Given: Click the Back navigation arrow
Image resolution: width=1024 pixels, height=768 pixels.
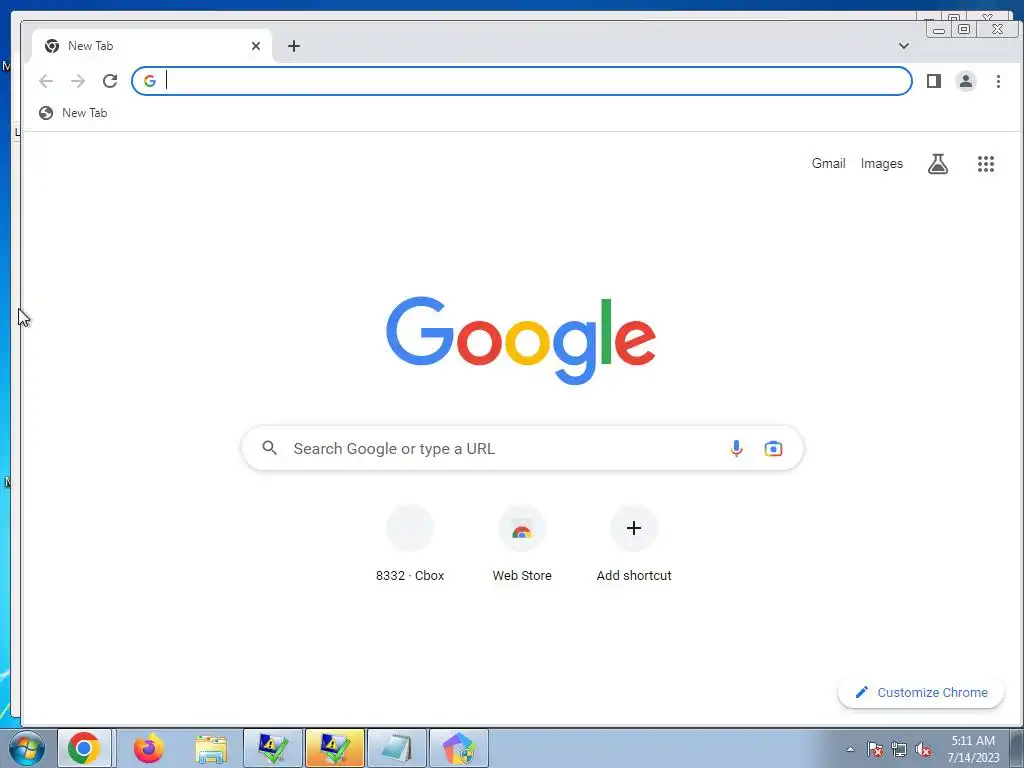Looking at the screenshot, I should [46, 81].
